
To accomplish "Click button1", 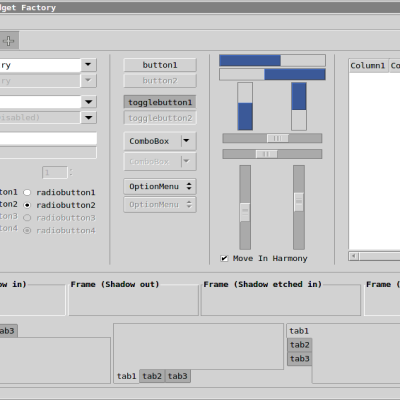I will pyautogui.click(x=160, y=65).
